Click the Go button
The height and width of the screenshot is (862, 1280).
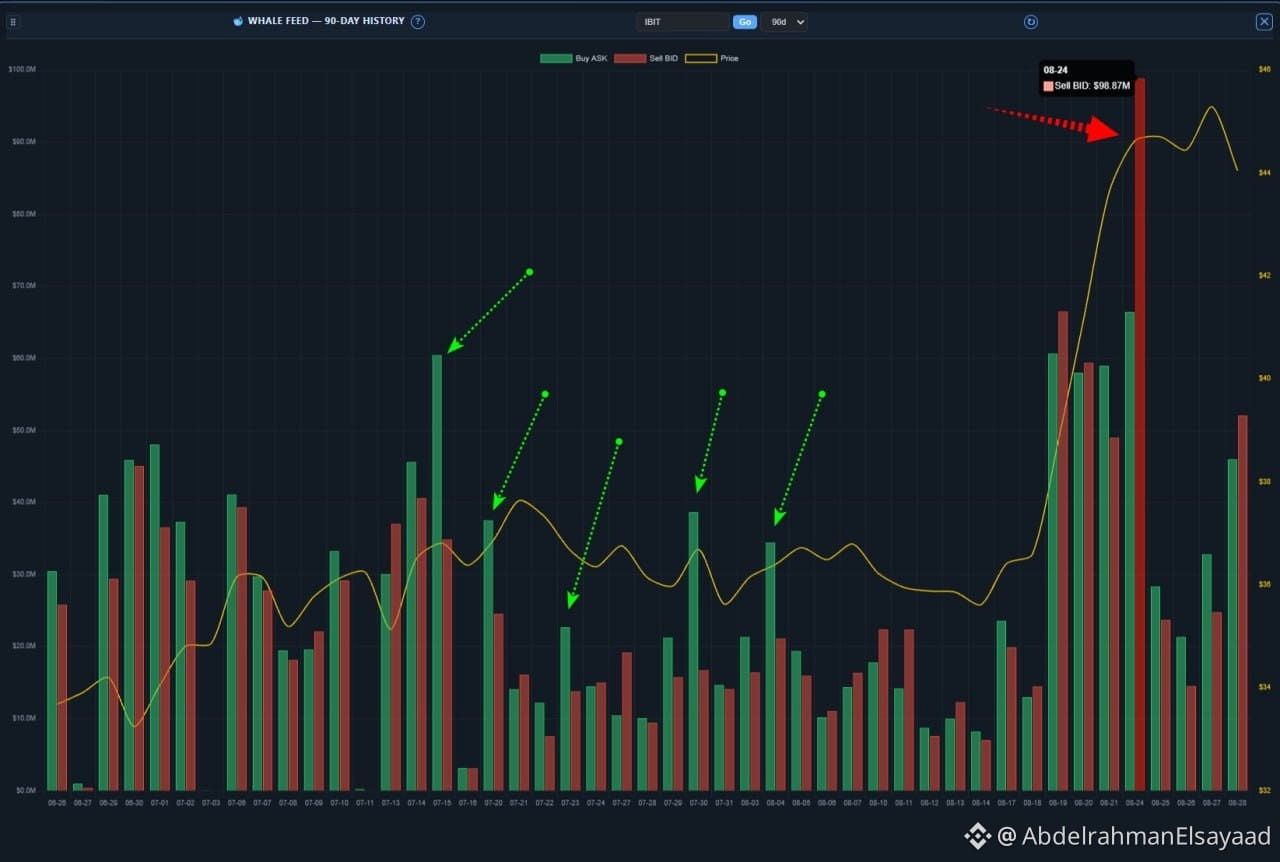[x=745, y=22]
